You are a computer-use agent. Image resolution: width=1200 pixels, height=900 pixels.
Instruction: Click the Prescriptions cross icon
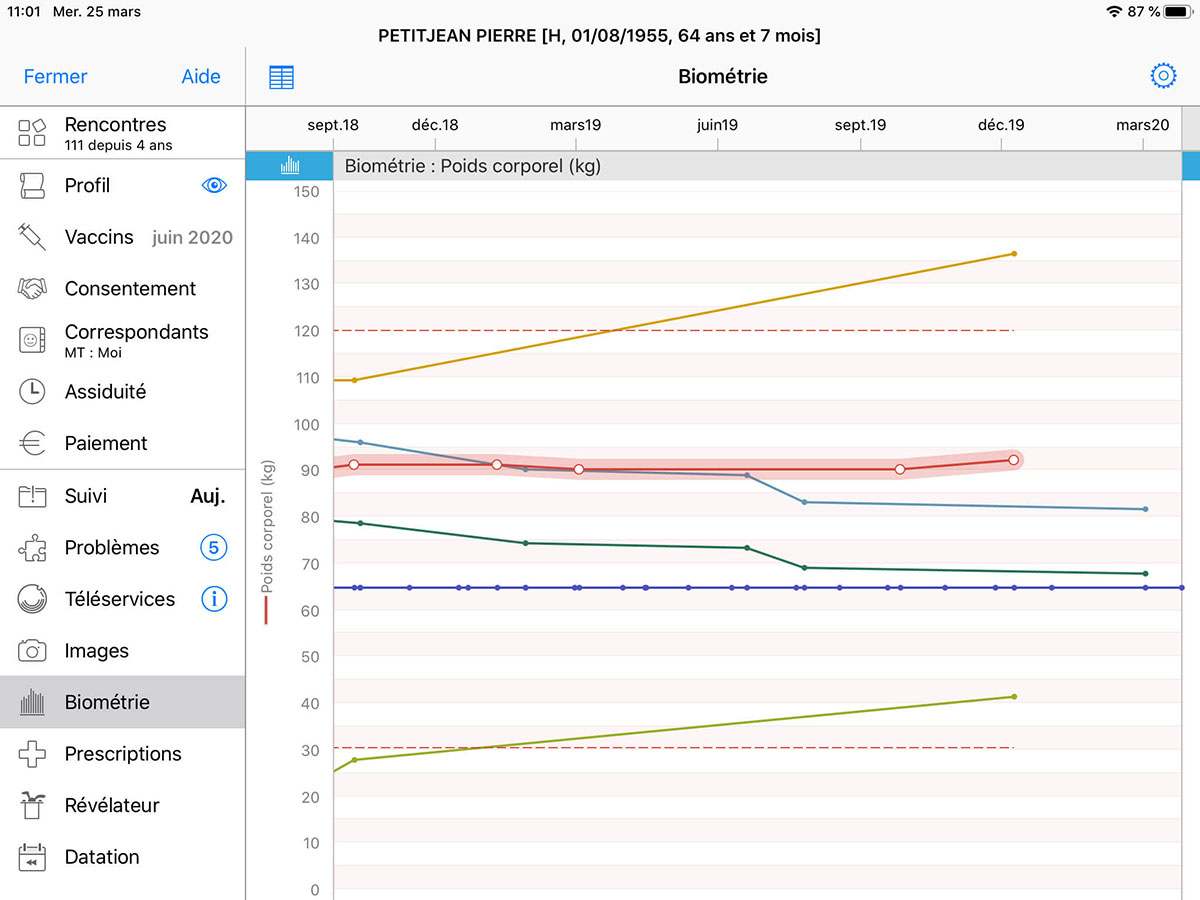click(x=32, y=754)
